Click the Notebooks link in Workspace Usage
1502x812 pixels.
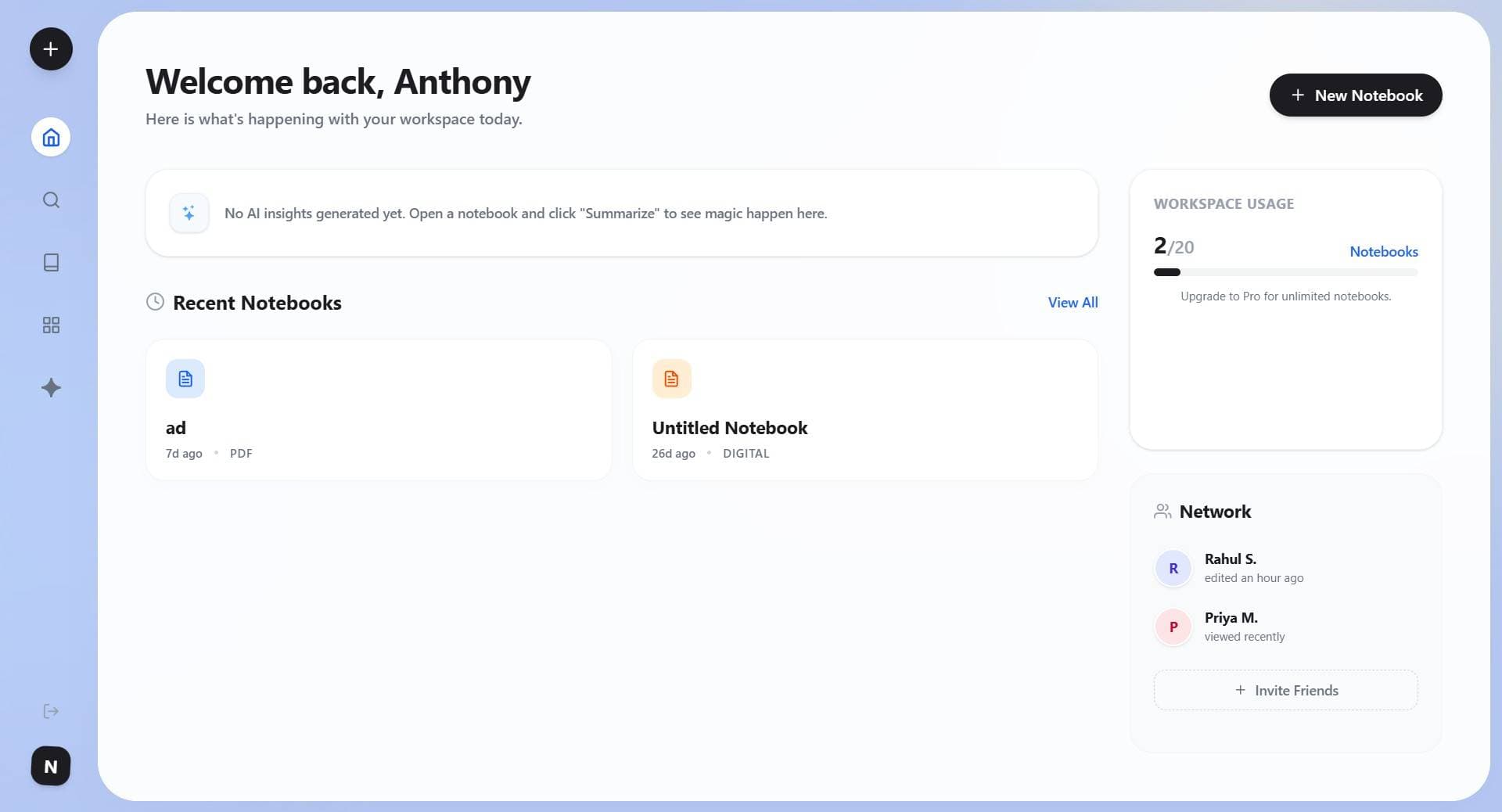click(1384, 252)
